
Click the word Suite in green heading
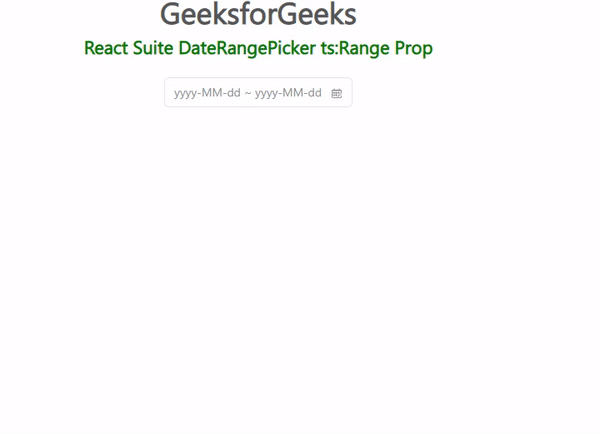coord(153,48)
